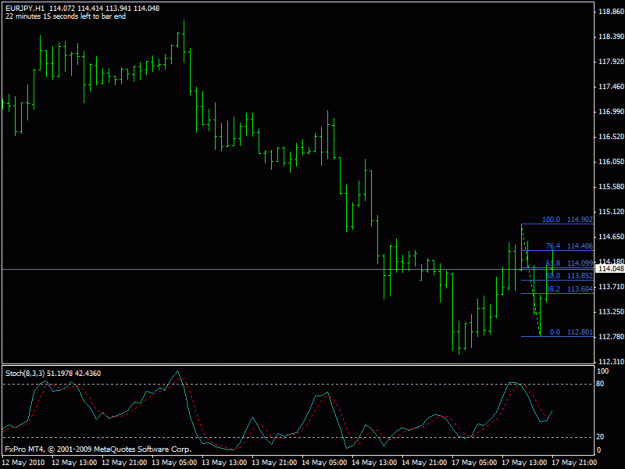Click the stochastic level 80 label

[600, 384]
